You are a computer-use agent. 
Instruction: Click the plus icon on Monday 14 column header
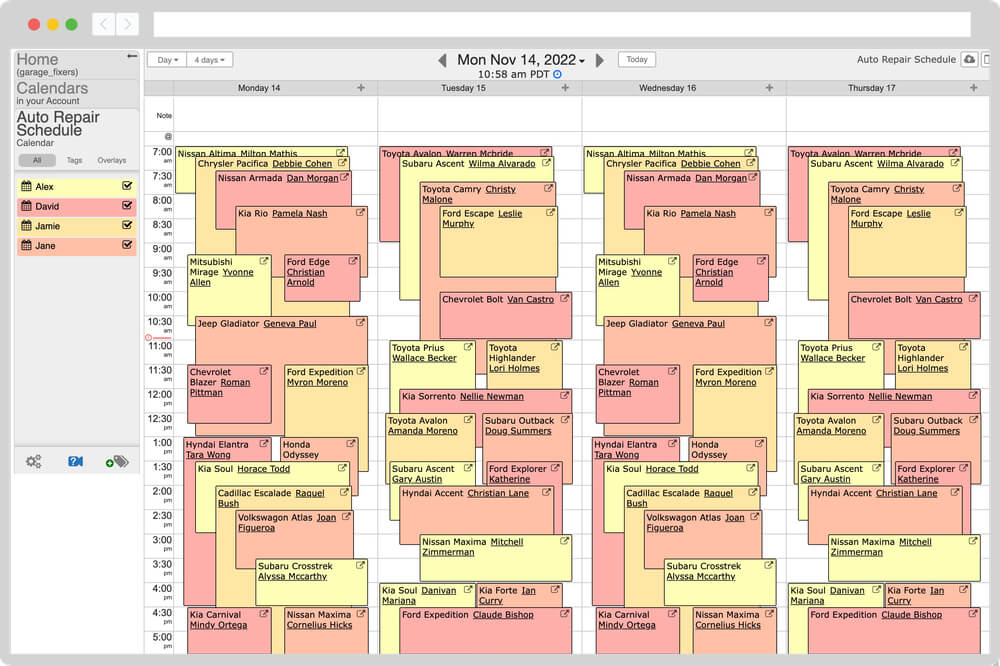pyautogui.click(x=362, y=88)
